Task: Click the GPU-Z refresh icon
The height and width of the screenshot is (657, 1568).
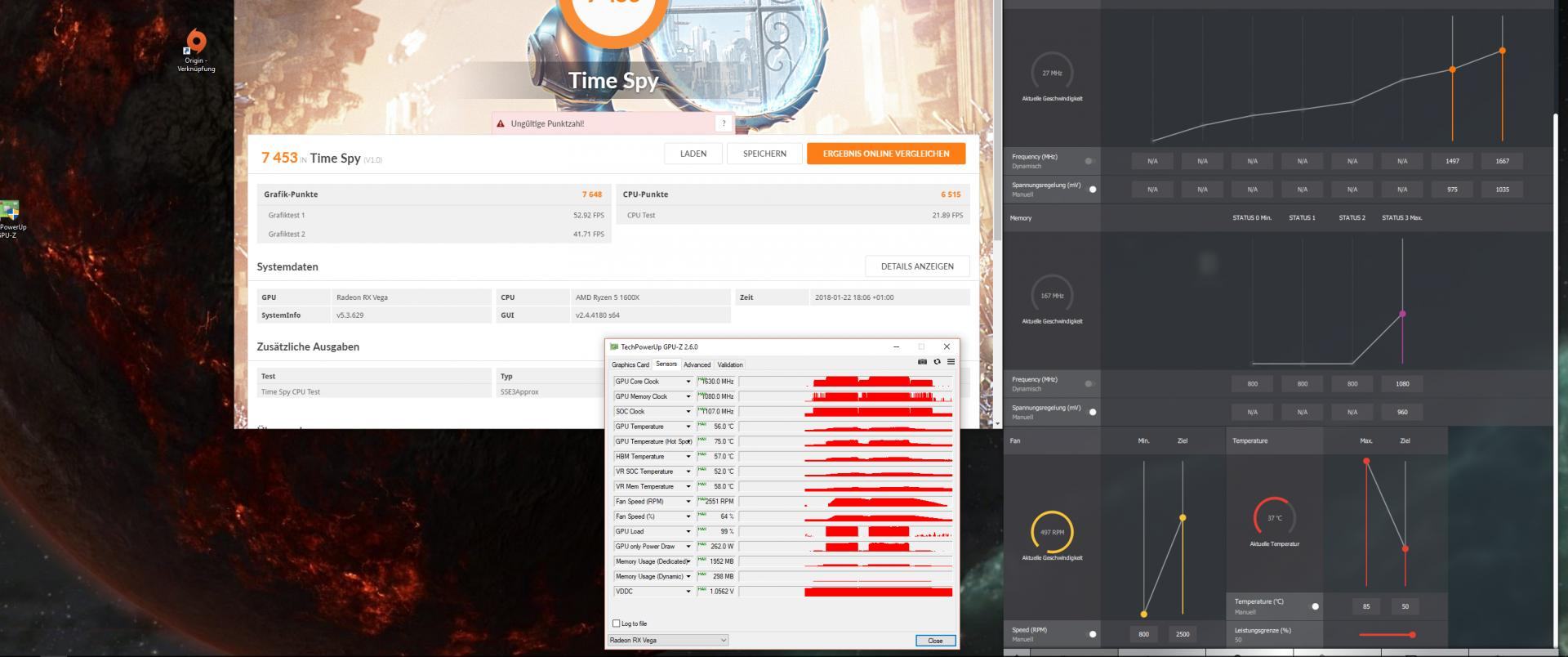Action: (x=937, y=361)
